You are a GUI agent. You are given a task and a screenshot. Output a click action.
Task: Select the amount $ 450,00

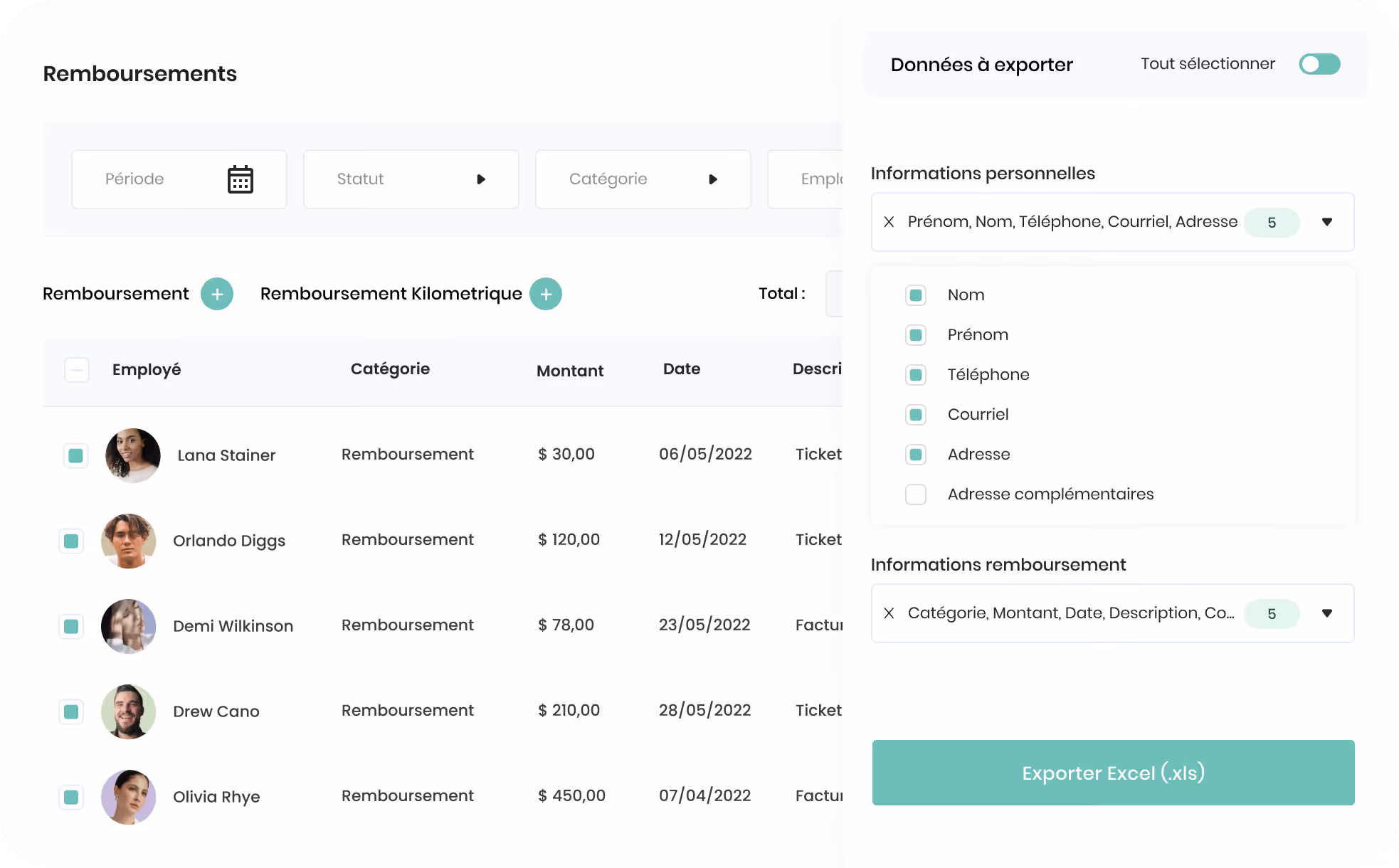pyautogui.click(x=571, y=795)
